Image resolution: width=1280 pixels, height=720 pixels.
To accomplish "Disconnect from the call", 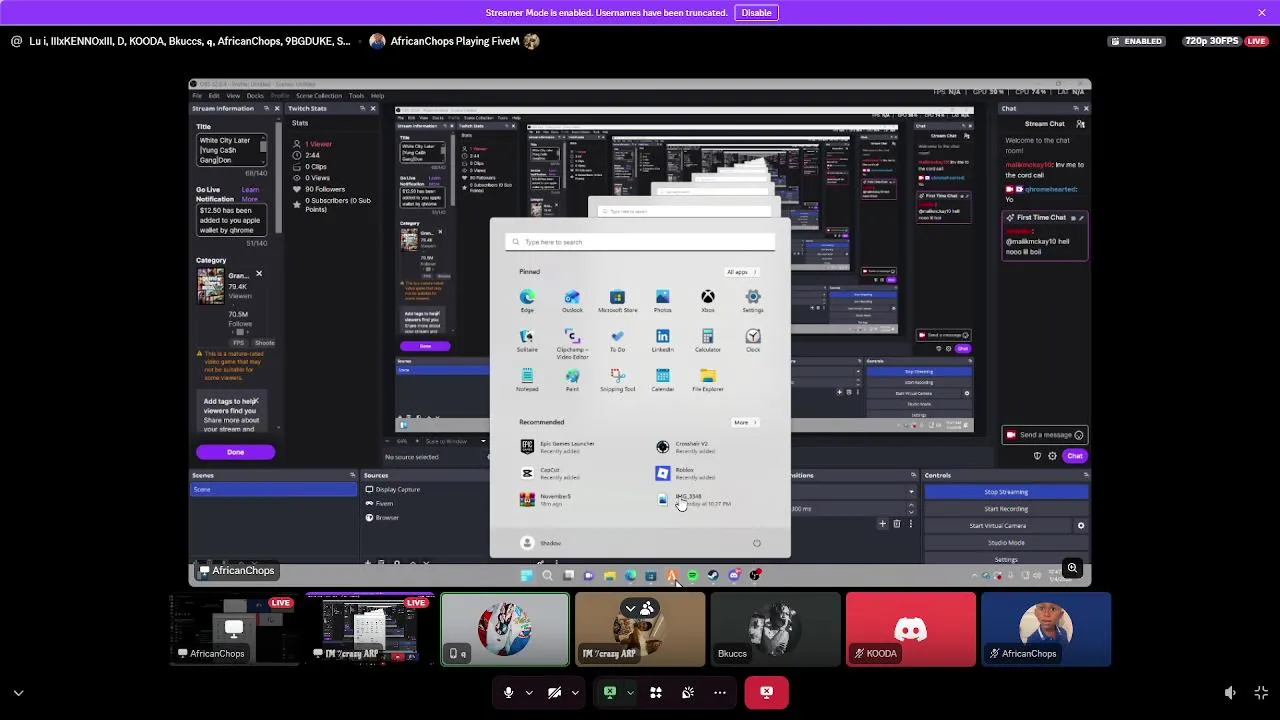I will click(x=766, y=692).
